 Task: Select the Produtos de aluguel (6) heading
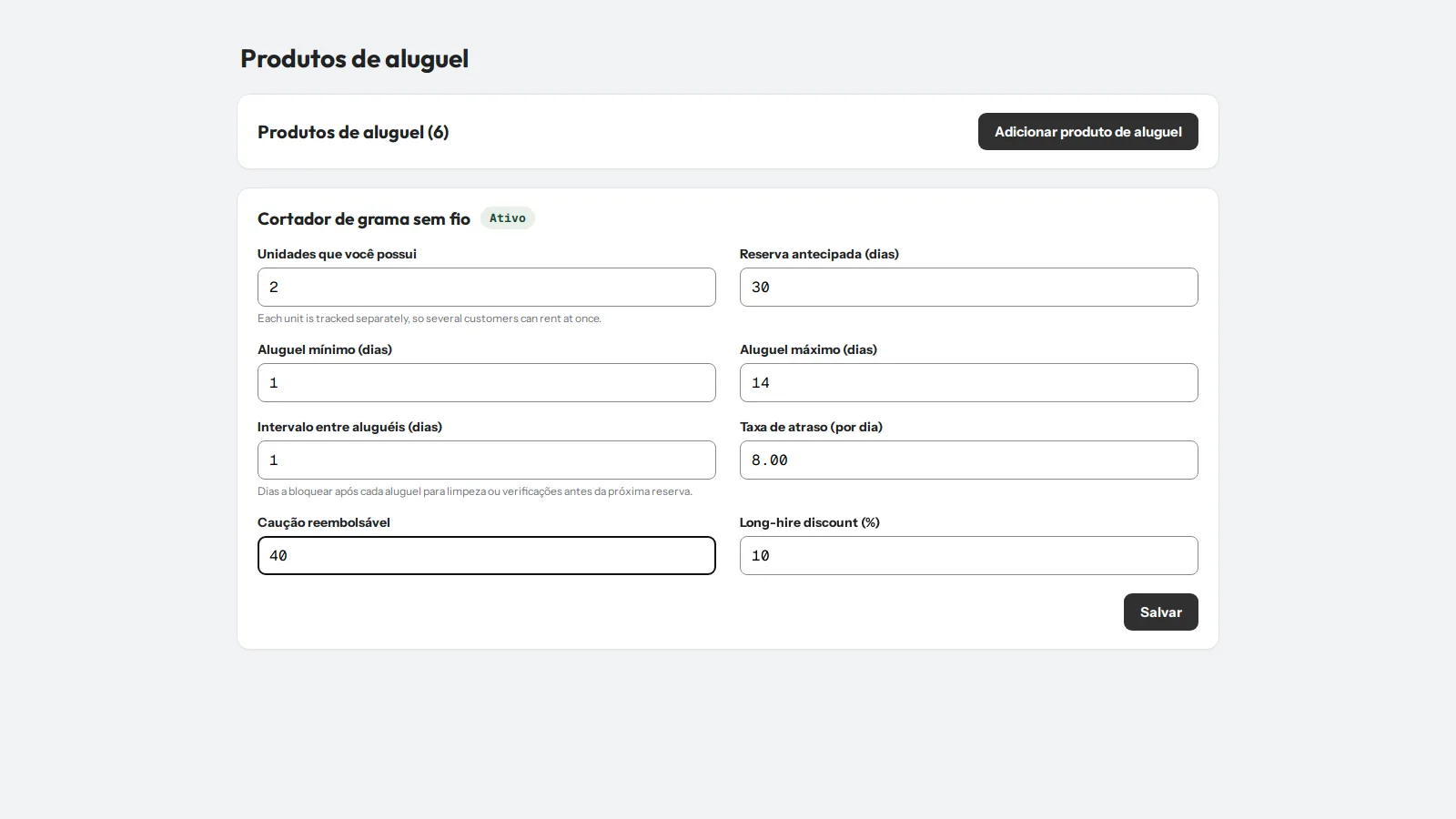point(353,132)
